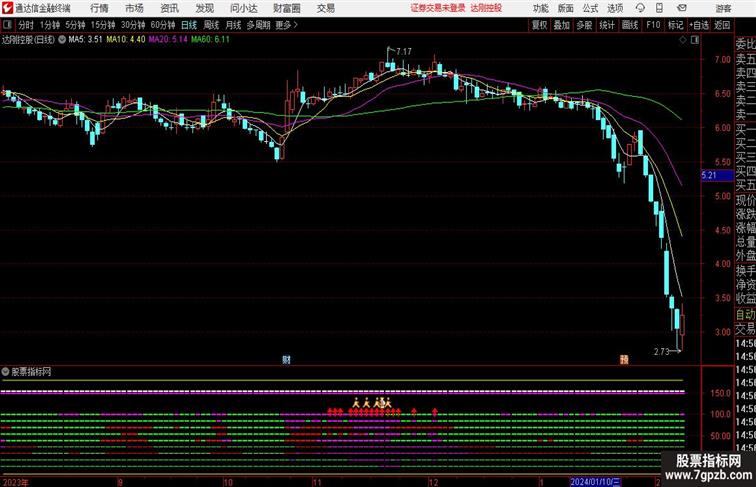756x487 pixels.
Task: Open the 功能 menu
Action: tap(540, 8)
